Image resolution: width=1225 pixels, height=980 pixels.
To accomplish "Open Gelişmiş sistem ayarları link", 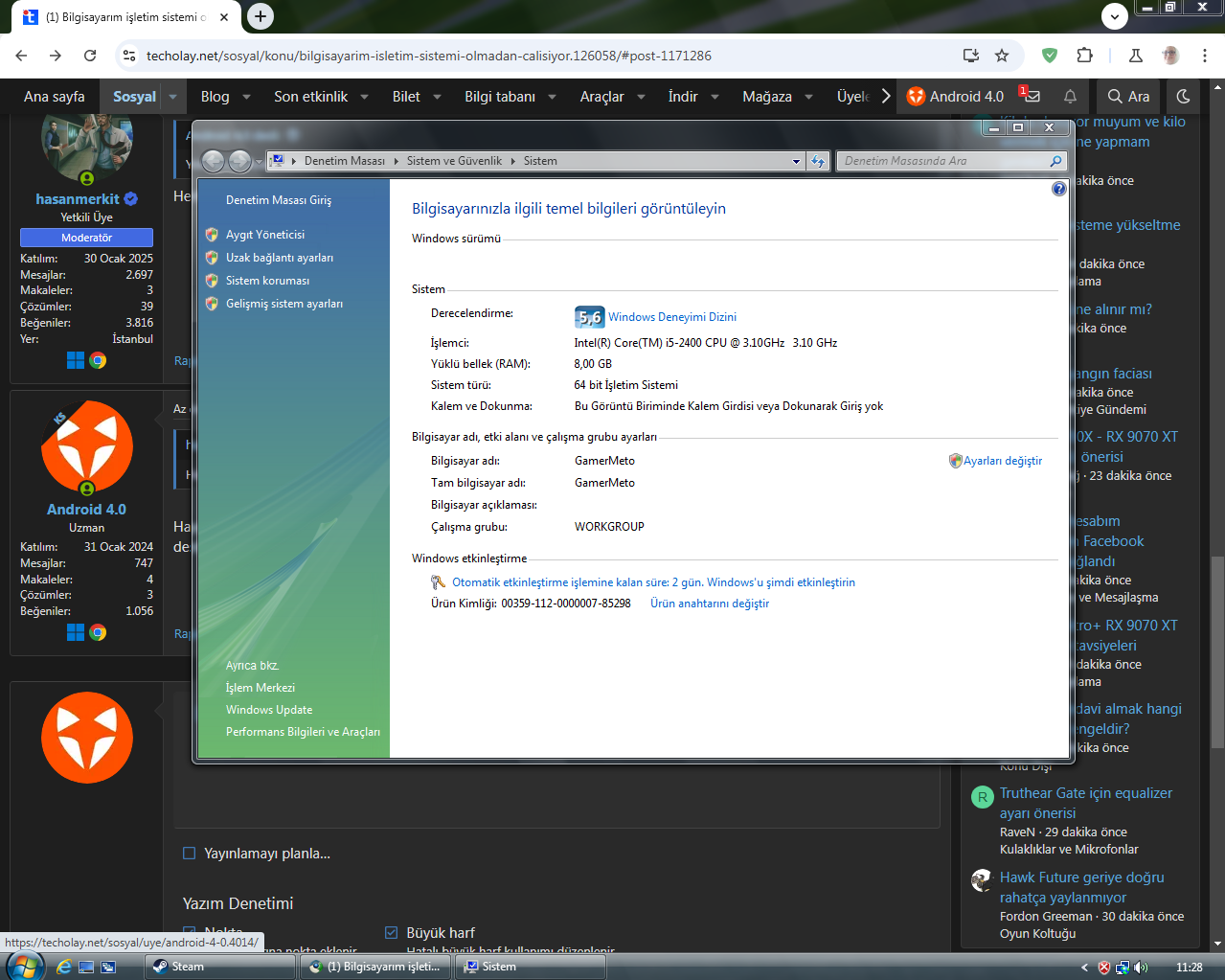I will click(284, 304).
